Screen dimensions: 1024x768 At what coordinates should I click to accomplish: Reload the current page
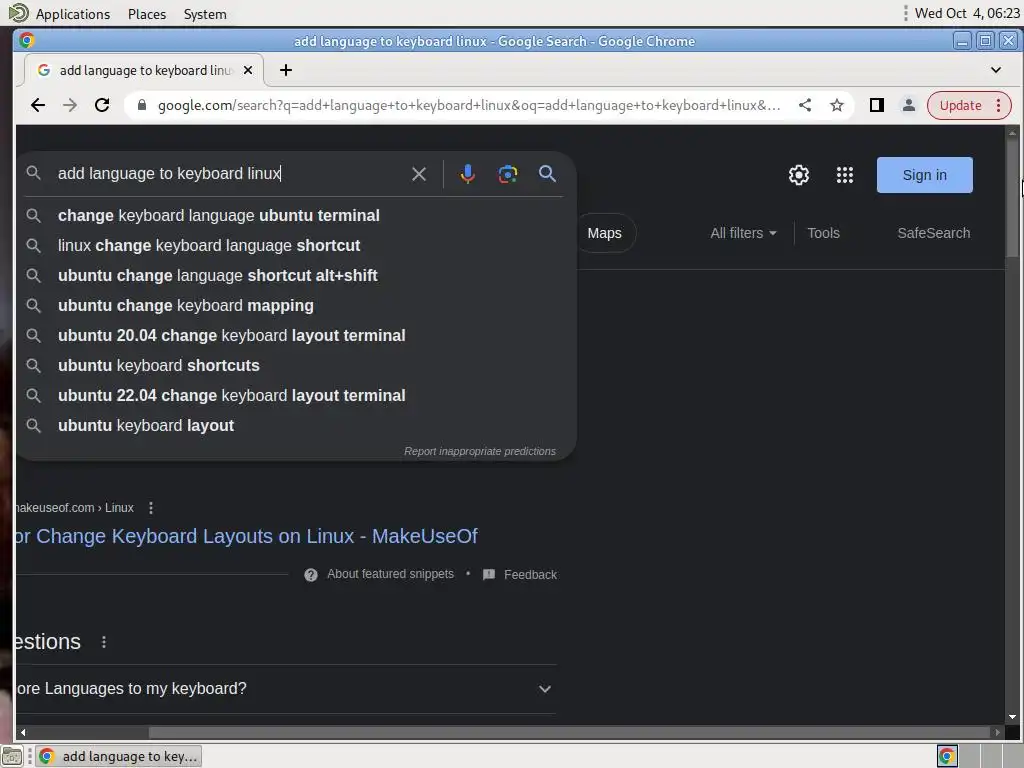(102, 105)
